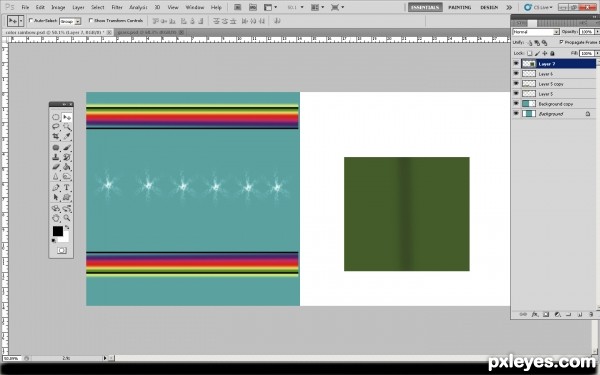Select the Custom Shape tool
Screen dimensions: 600x375
67,197
